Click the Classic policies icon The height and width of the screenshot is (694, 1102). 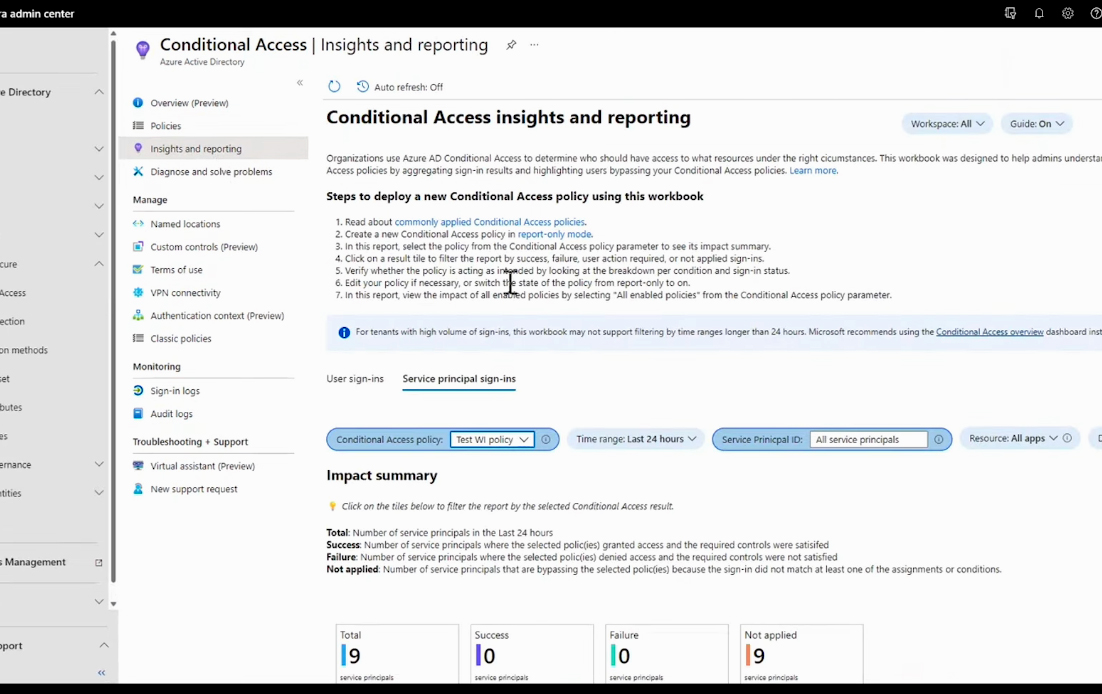click(138, 338)
